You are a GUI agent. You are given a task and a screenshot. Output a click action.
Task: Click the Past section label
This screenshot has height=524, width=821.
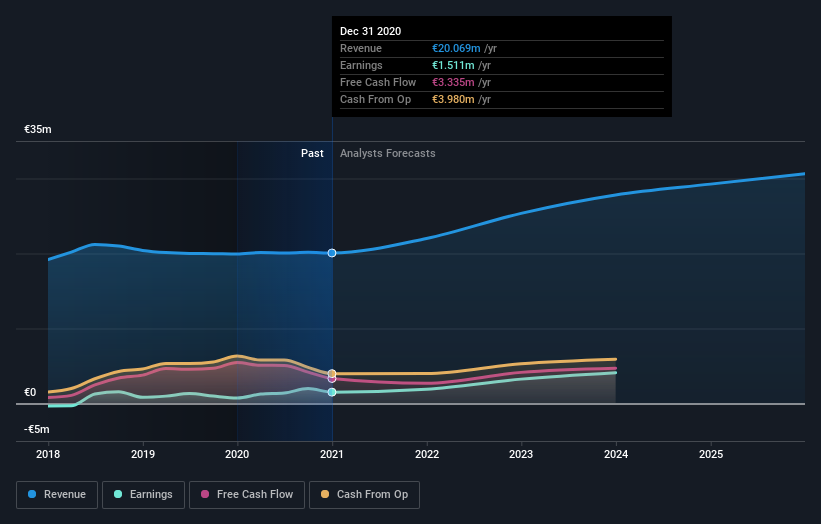tap(312, 153)
